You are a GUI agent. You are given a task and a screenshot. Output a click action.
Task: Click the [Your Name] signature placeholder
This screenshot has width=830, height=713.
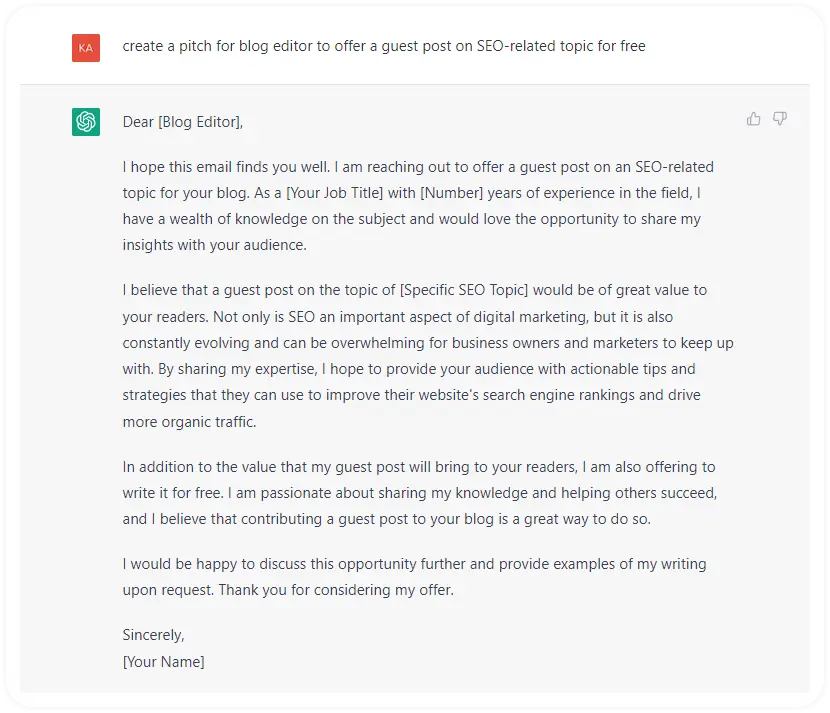pos(164,662)
